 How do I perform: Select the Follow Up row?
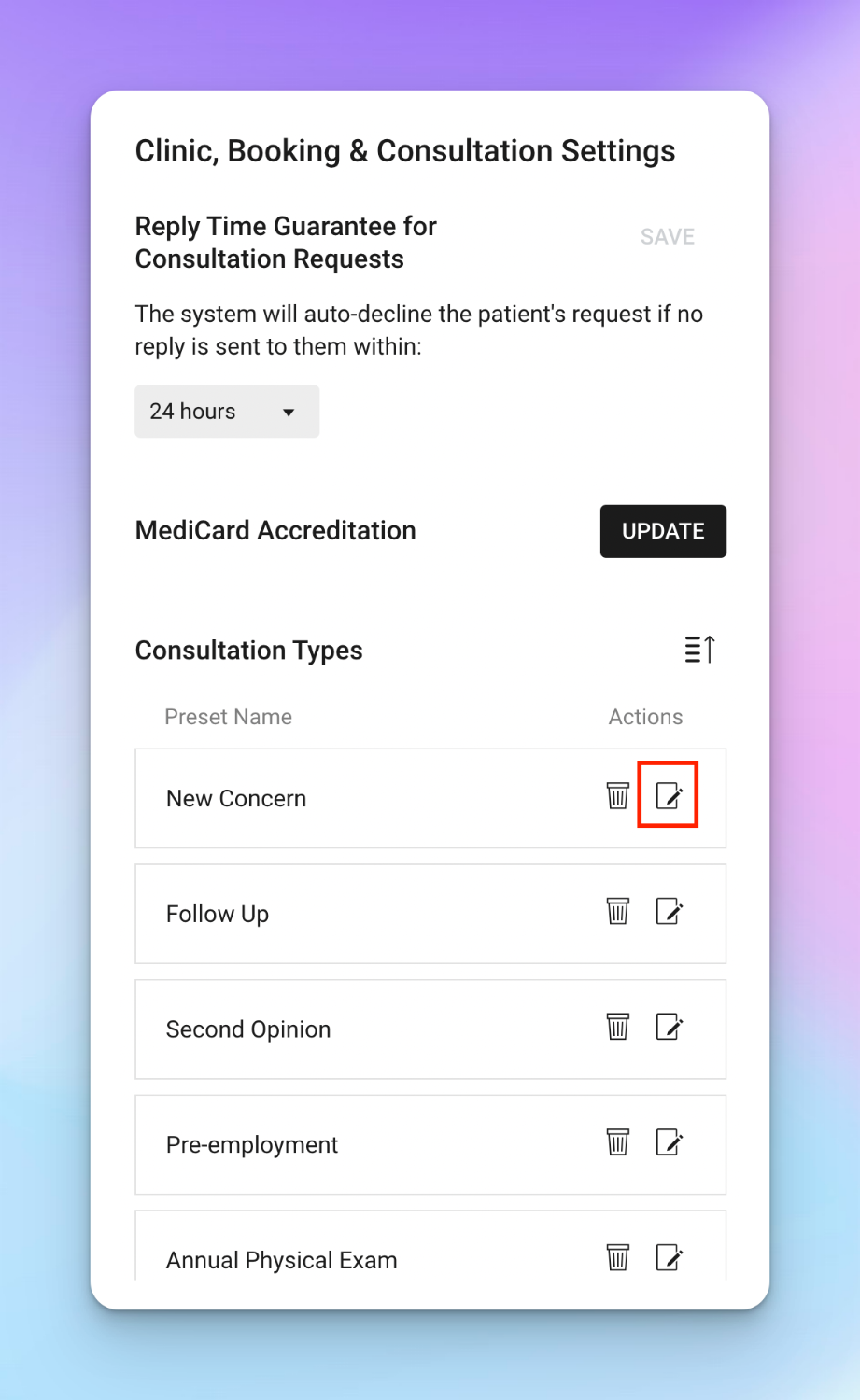point(430,914)
